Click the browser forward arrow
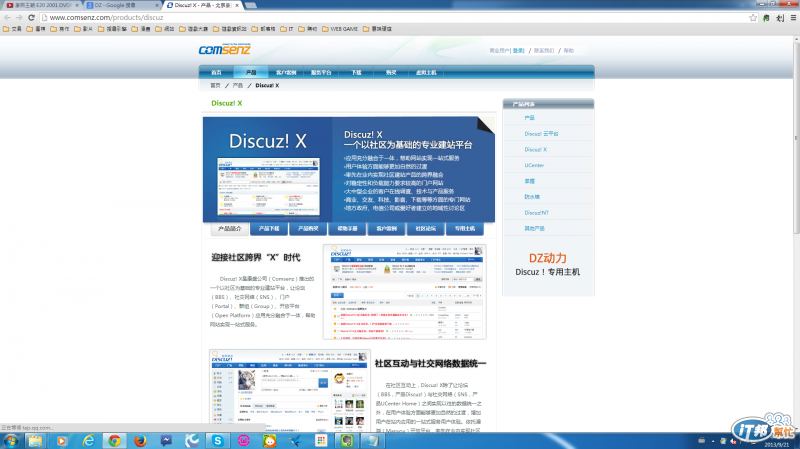 click(x=19, y=17)
